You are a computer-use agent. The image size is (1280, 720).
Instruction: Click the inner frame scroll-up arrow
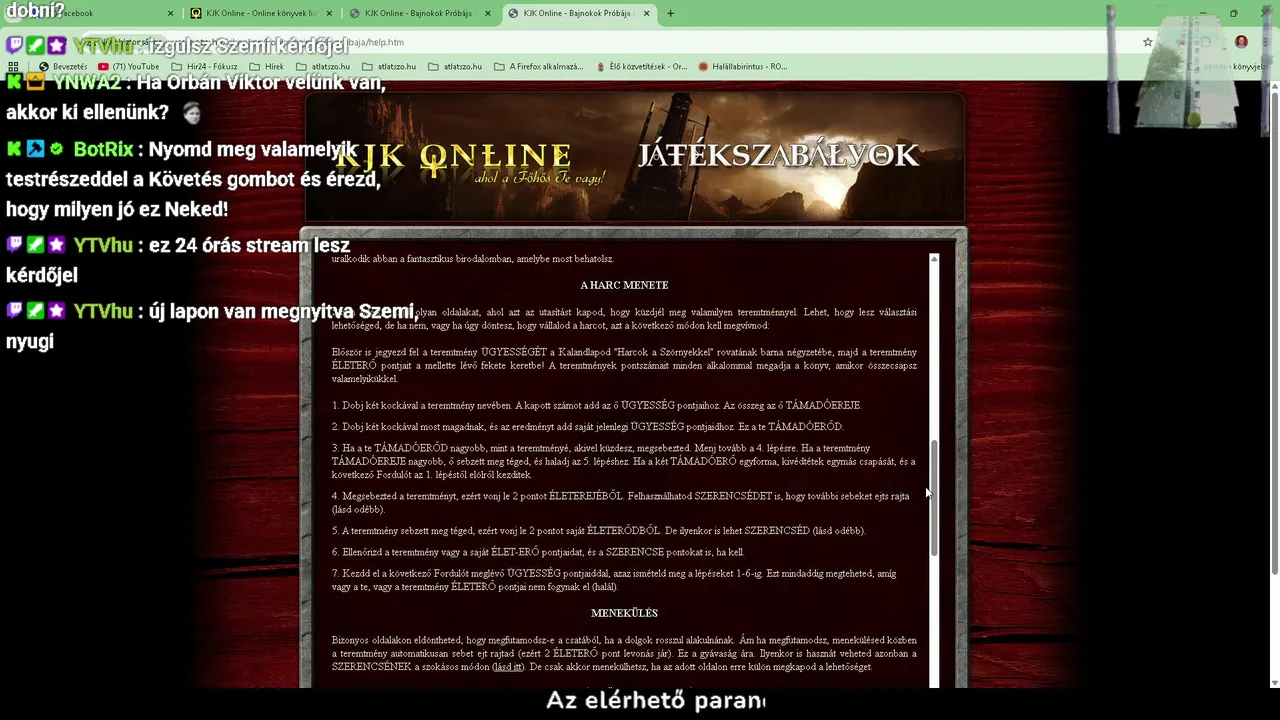tap(934, 260)
